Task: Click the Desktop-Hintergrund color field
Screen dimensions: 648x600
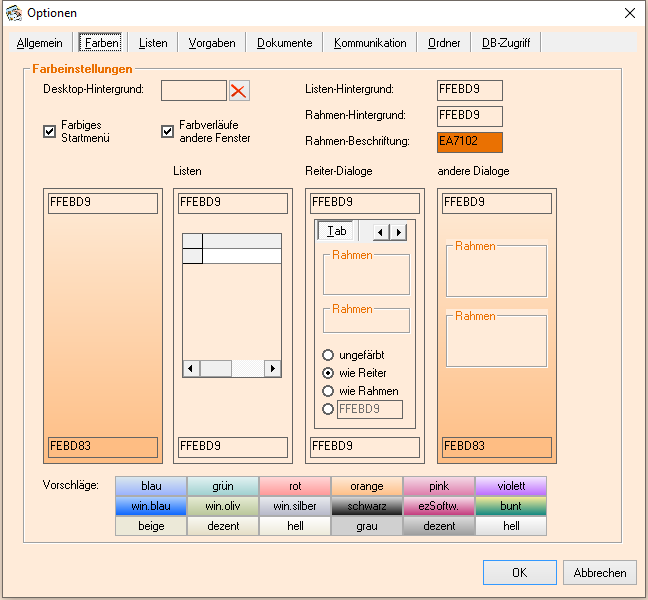Action: click(x=194, y=90)
